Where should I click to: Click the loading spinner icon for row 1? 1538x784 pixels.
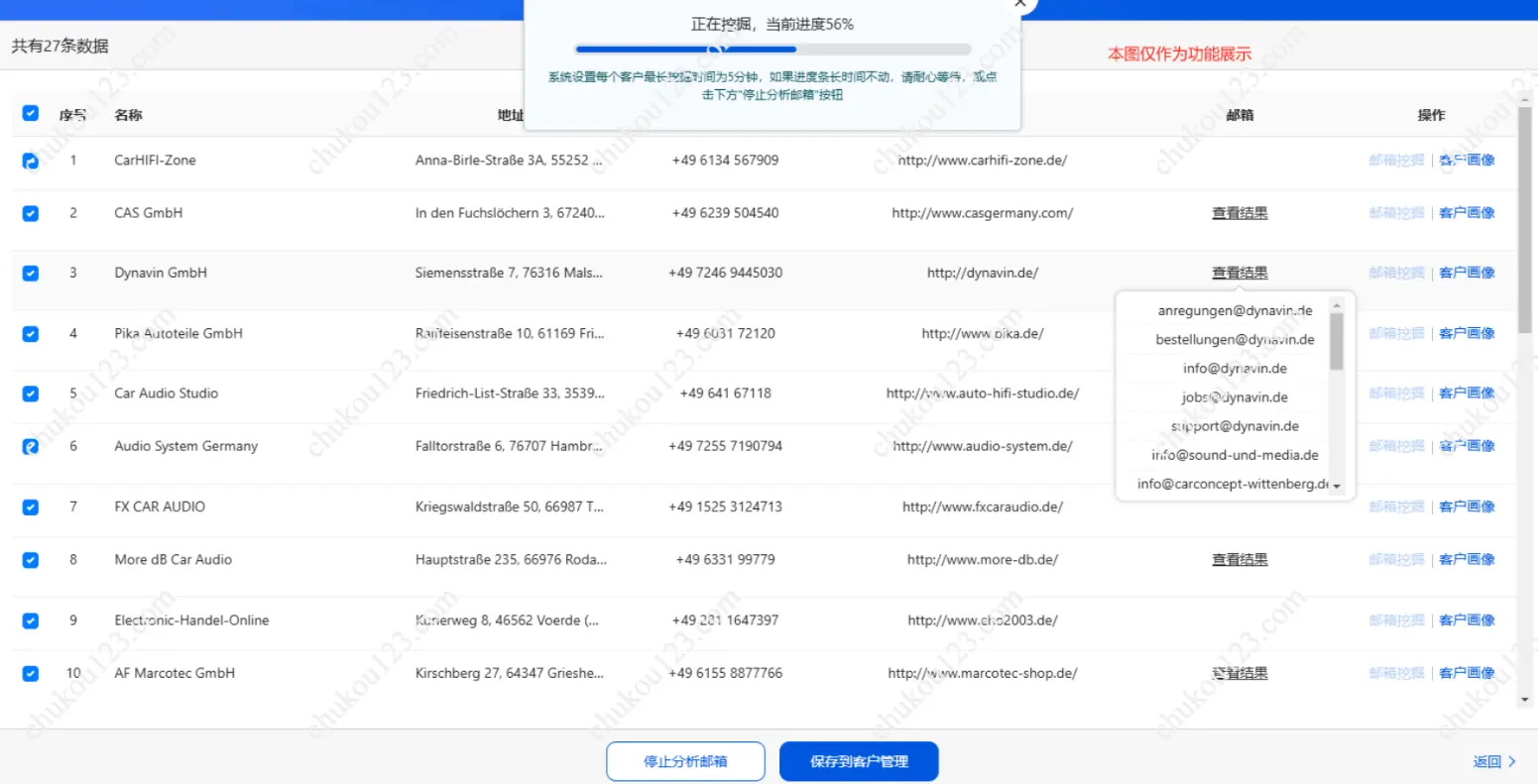31,161
